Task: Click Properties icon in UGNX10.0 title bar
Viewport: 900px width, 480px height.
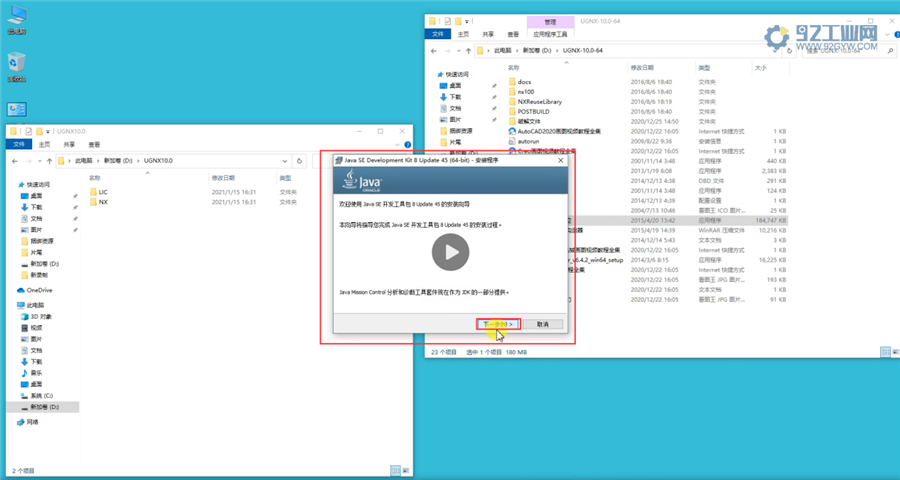Action: pos(29,131)
